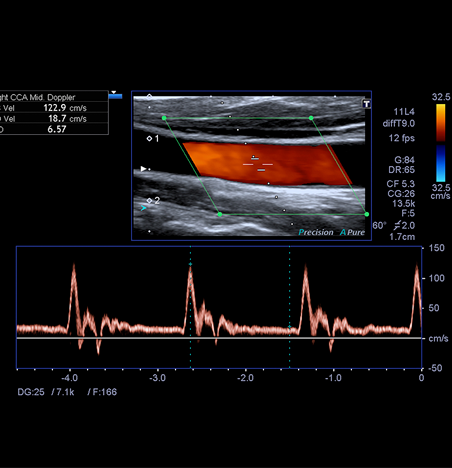Click the -4.0 time axis label
The image size is (452, 468).
click(x=69, y=378)
